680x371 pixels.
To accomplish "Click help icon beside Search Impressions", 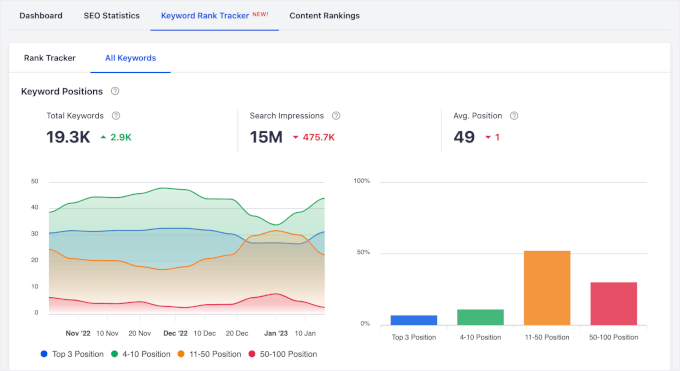I will click(x=336, y=116).
